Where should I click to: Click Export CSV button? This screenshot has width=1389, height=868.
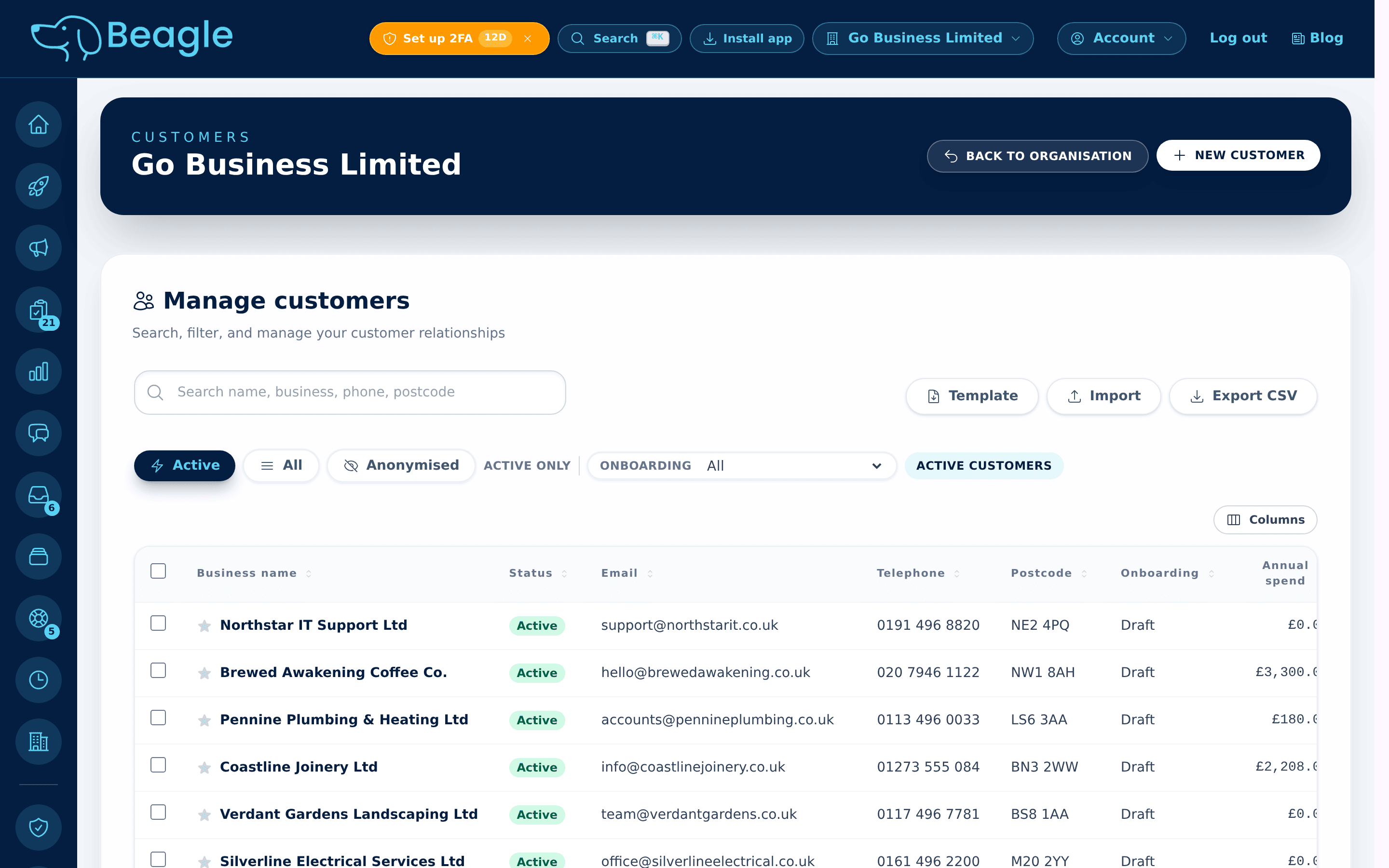tap(1243, 396)
